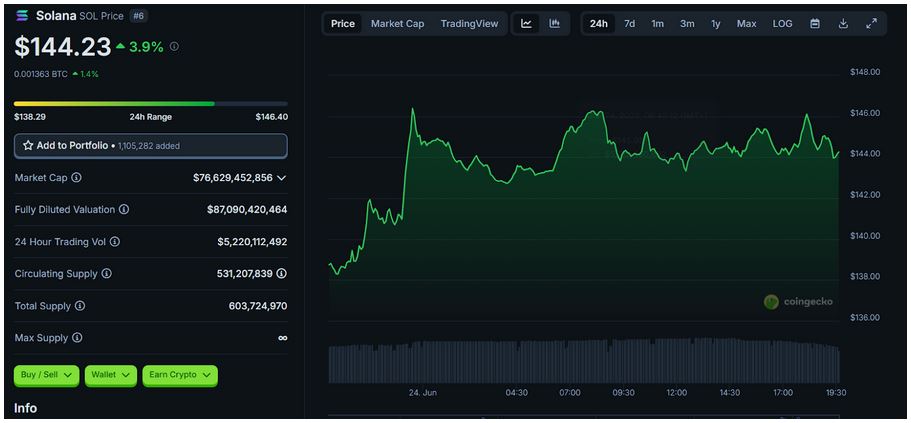The width and height of the screenshot is (911, 423).
Task: Open the Buy / Sell dropdown
Action: [46, 375]
